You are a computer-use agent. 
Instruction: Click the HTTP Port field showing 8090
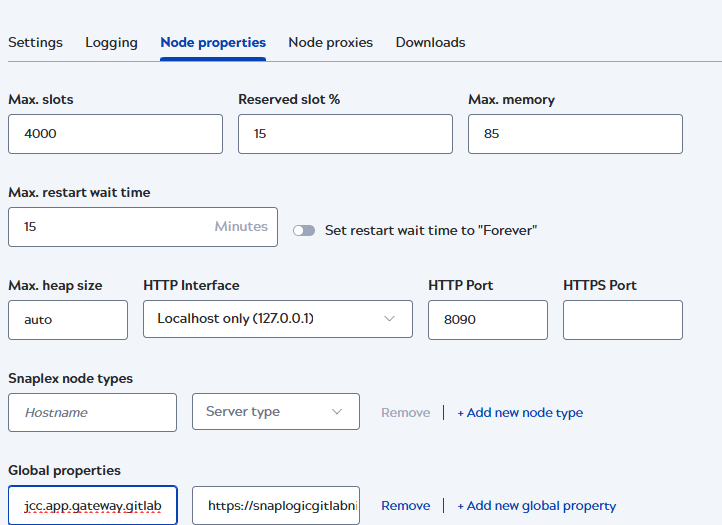[x=488, y=320]
